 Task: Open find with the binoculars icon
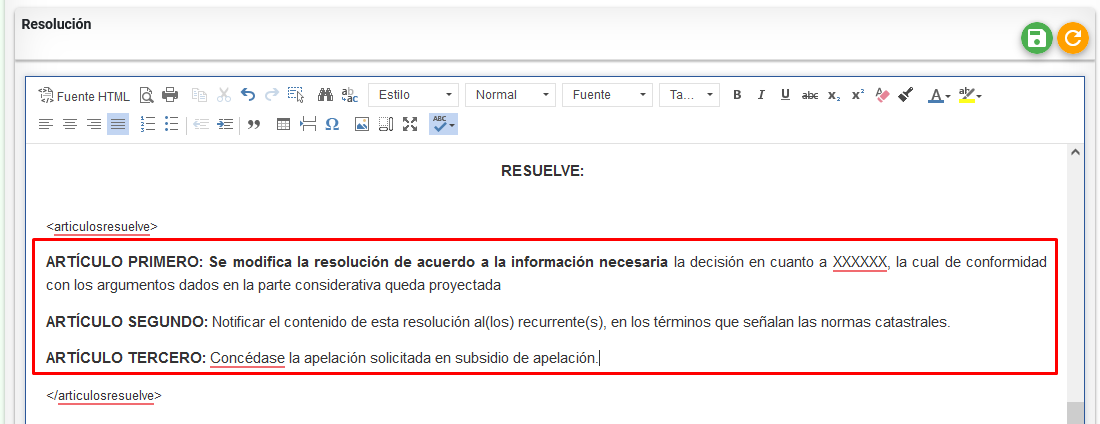tap(325, 95)
